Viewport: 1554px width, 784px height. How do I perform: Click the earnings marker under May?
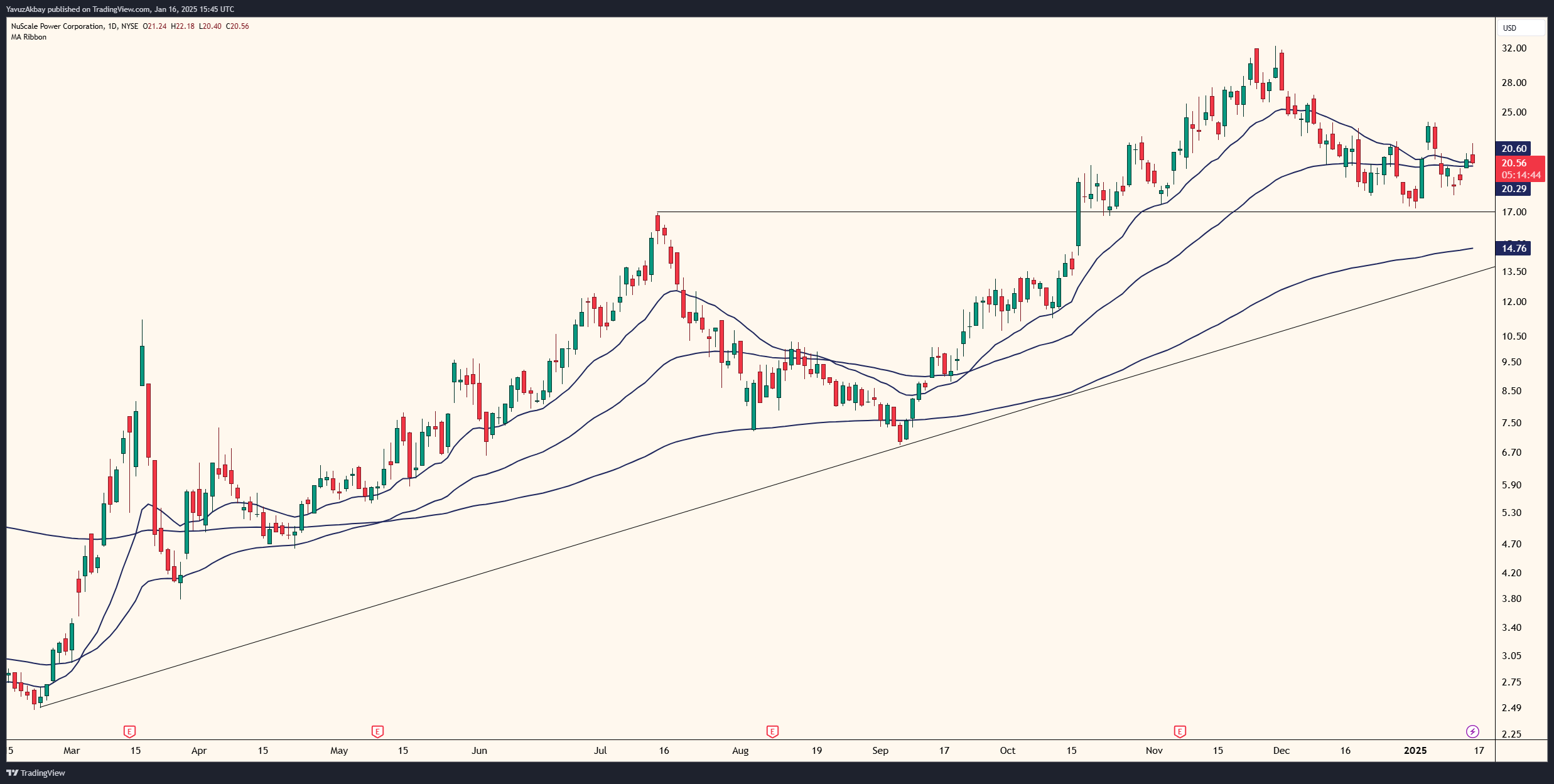(x=377, y=731)
